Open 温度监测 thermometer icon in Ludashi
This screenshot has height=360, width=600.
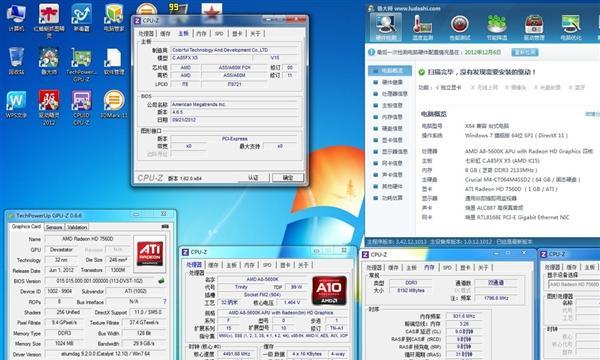pos(423,27)
